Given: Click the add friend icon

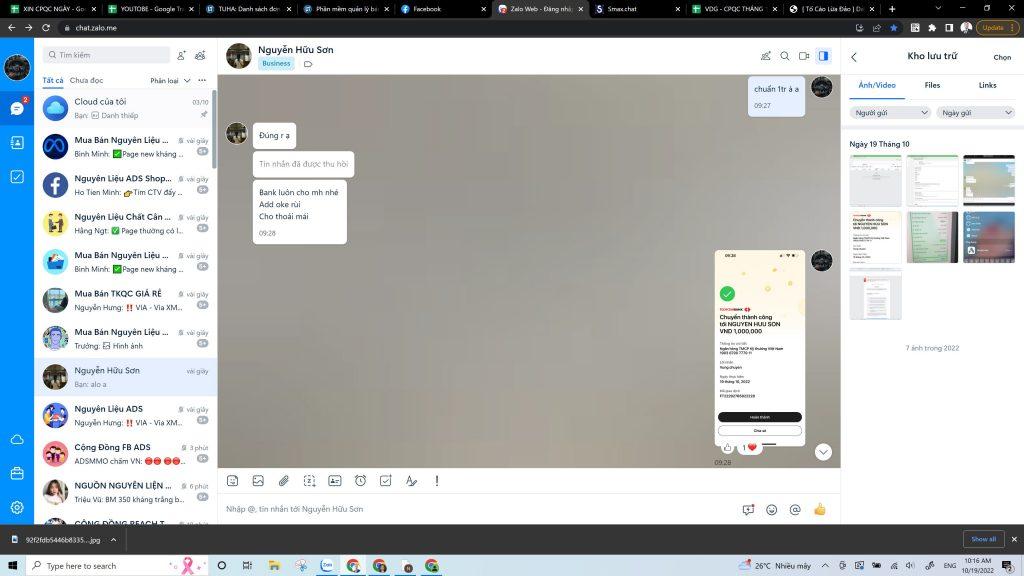Looking at the screenshot, I should [x=181, y=55].
